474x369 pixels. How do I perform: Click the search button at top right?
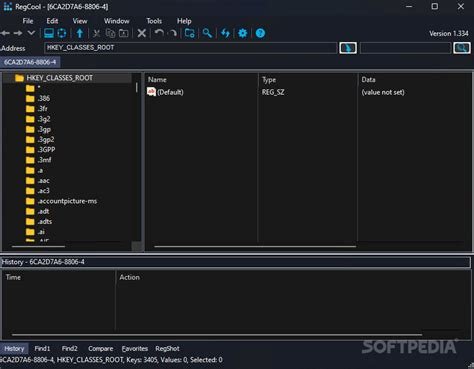[462, 48]
